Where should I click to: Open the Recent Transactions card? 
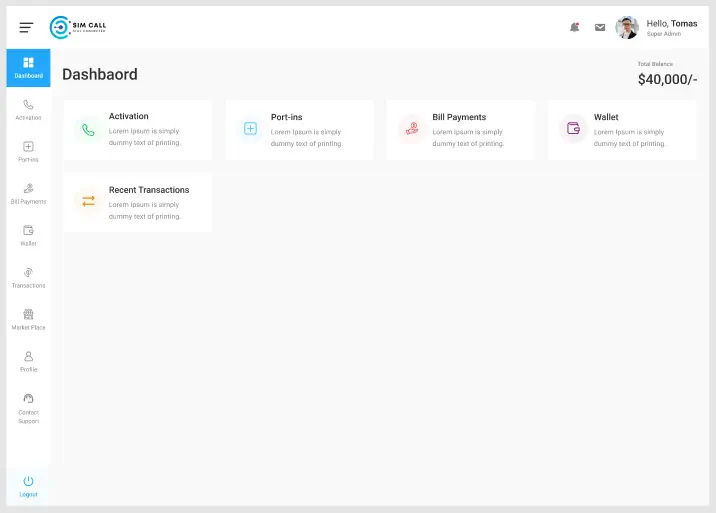[138, 202]
